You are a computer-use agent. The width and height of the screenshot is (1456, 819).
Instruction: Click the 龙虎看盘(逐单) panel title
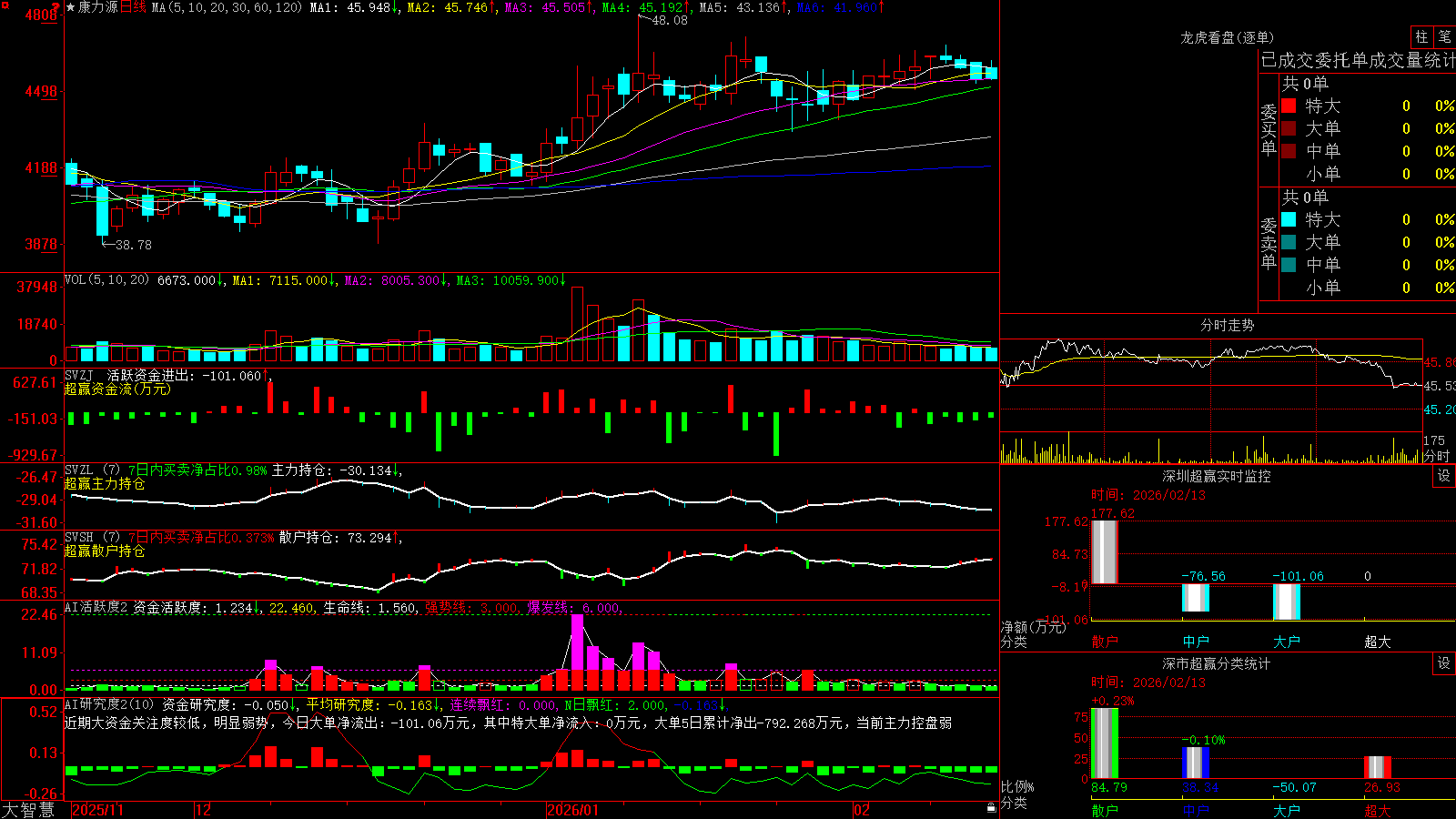pos(1228,37)
